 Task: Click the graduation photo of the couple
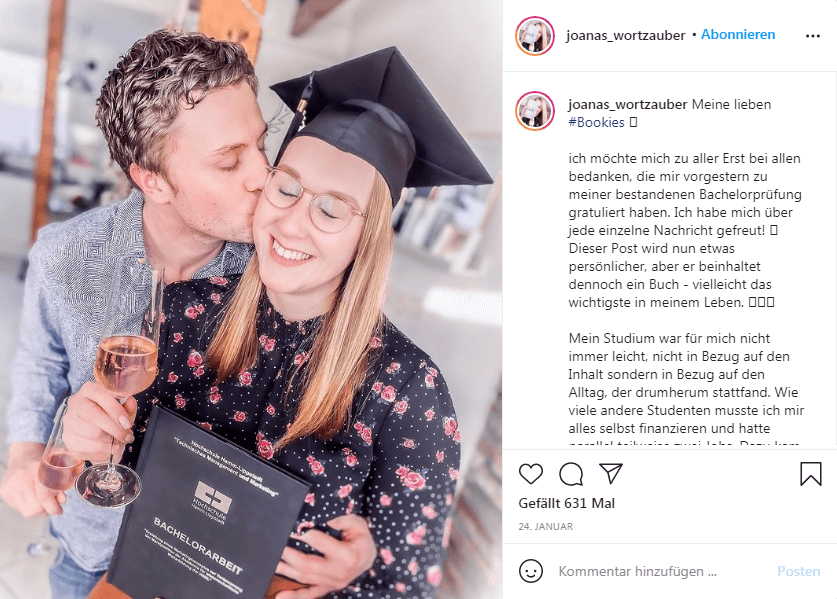pyautogui.click(x=251, y=300)
